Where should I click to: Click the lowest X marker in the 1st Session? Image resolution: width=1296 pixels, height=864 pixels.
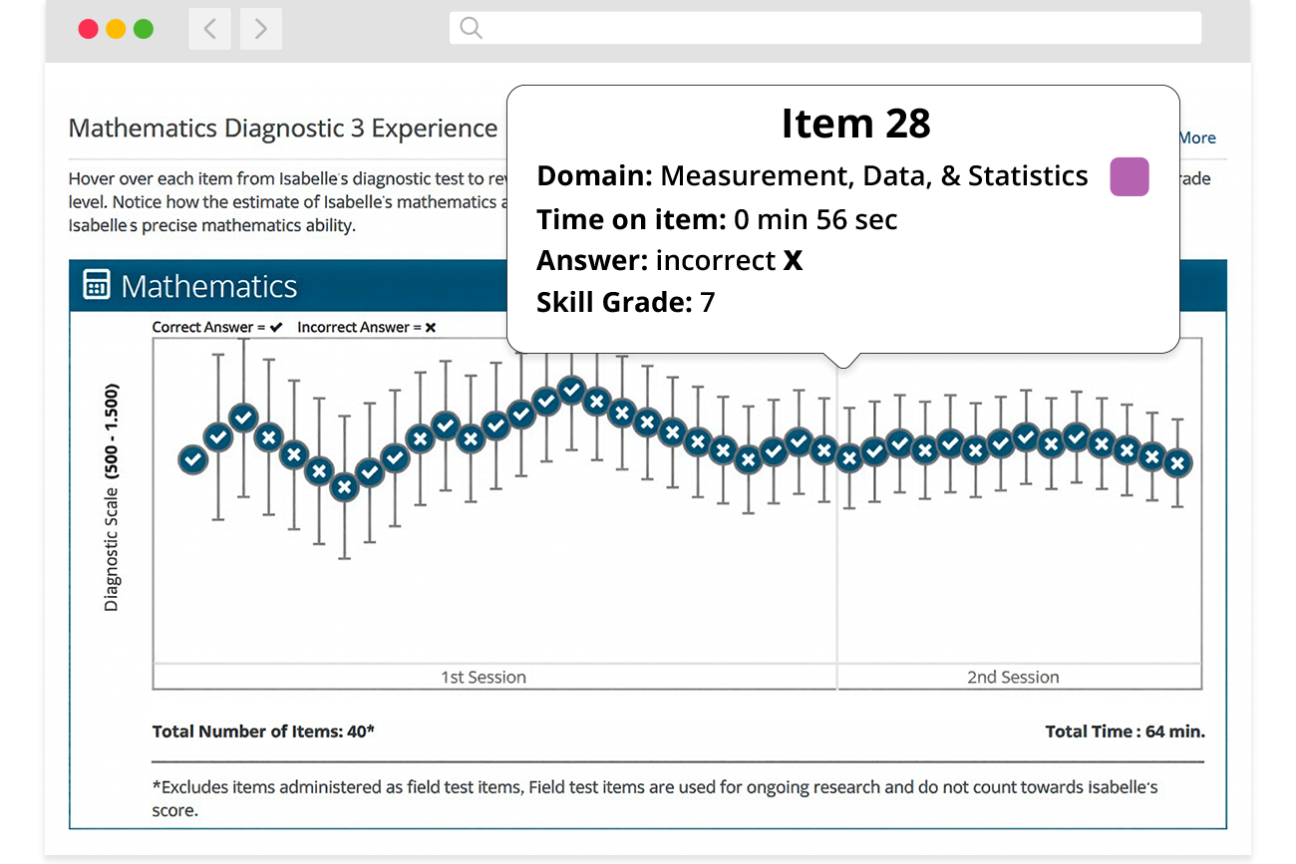344,487
